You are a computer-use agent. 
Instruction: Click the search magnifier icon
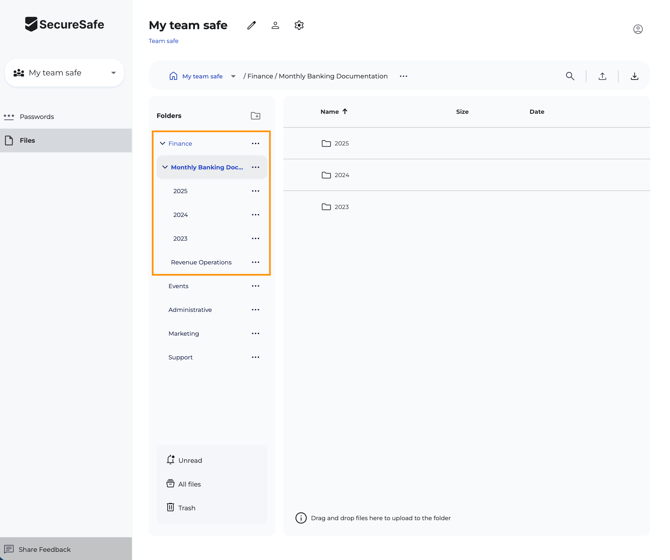pos(570,76)
